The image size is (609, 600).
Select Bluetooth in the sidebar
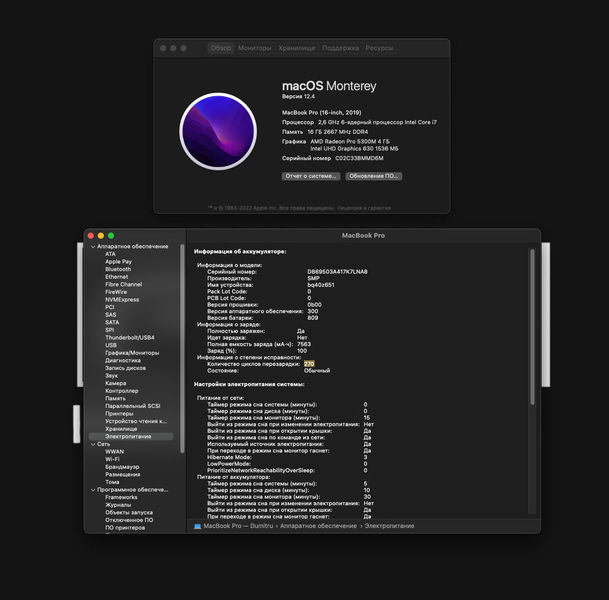point(118,269)
